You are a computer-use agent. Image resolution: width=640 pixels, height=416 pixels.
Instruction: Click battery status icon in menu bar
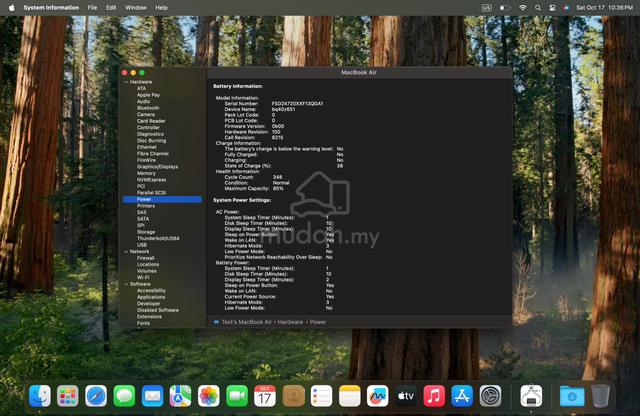coord(505,7)
